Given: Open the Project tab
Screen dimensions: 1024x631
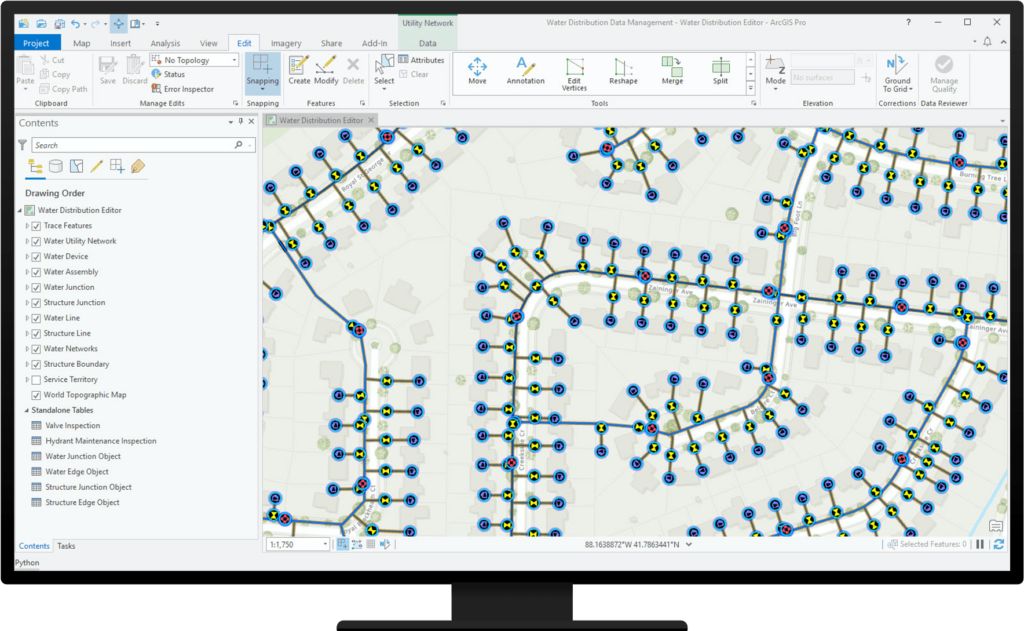Looking at the screenshot, I should [x=37, y=43].
